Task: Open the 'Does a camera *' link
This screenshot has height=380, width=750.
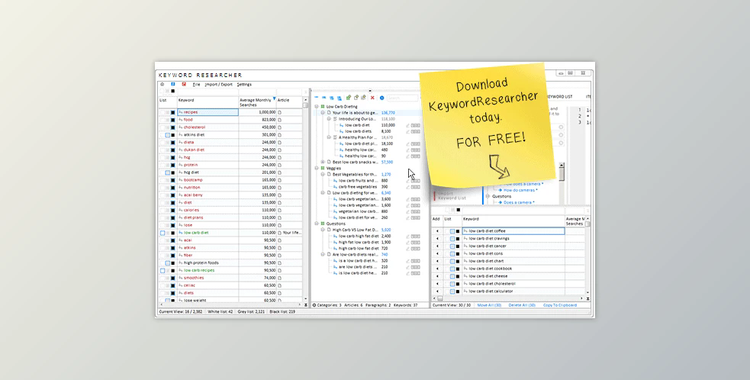Action: (518, 202)
